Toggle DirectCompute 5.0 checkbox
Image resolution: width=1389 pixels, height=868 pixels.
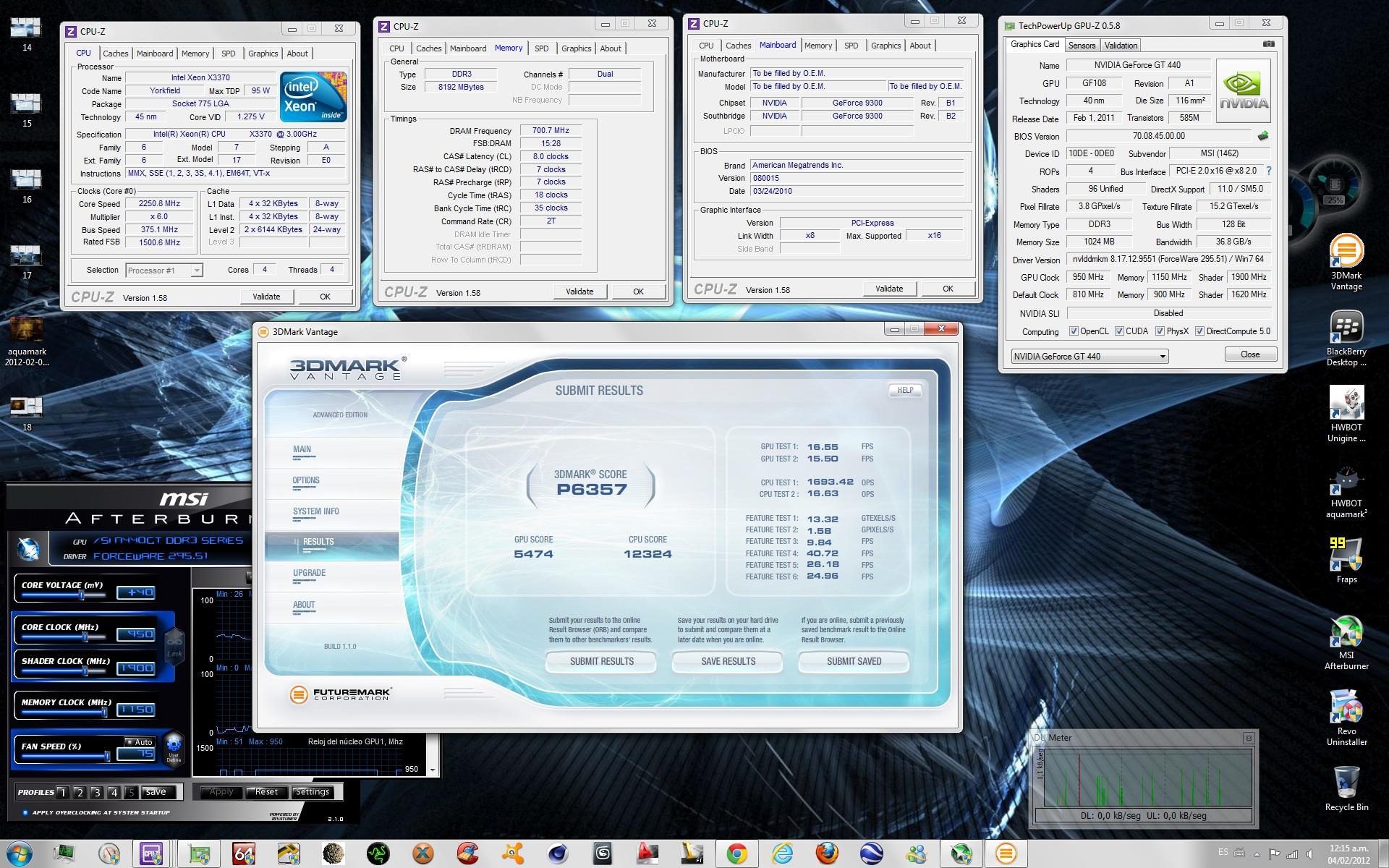click(1199, 331)
